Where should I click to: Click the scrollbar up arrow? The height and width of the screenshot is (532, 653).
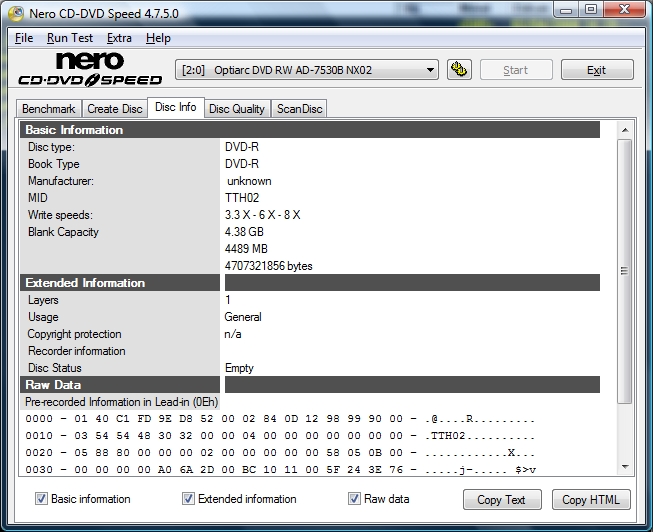pos(625,130)
